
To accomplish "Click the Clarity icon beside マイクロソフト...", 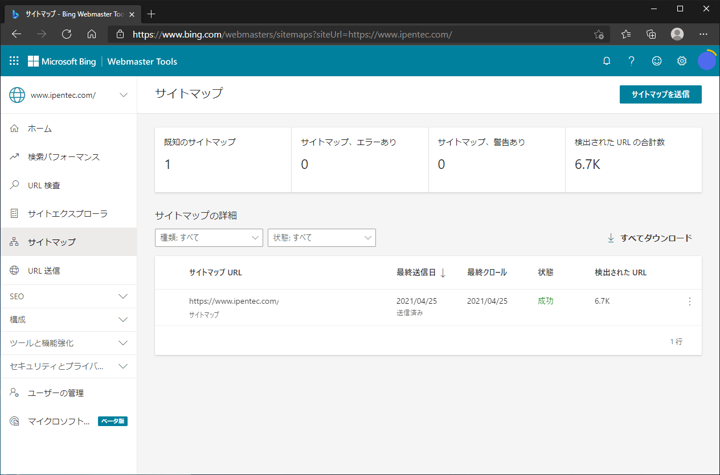I will (14, 421).
